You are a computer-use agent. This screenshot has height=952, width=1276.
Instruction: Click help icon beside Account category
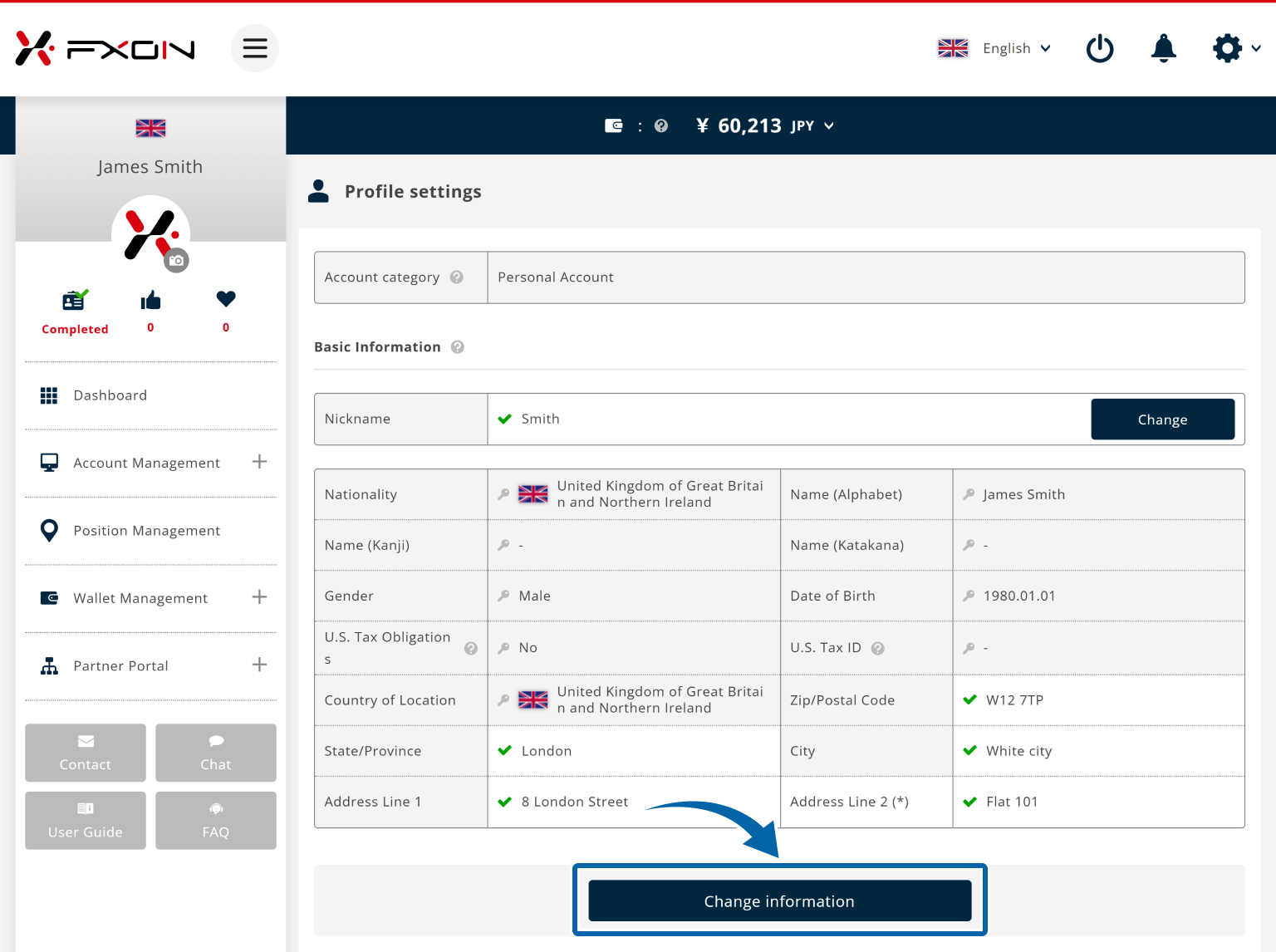pos(457,277)
